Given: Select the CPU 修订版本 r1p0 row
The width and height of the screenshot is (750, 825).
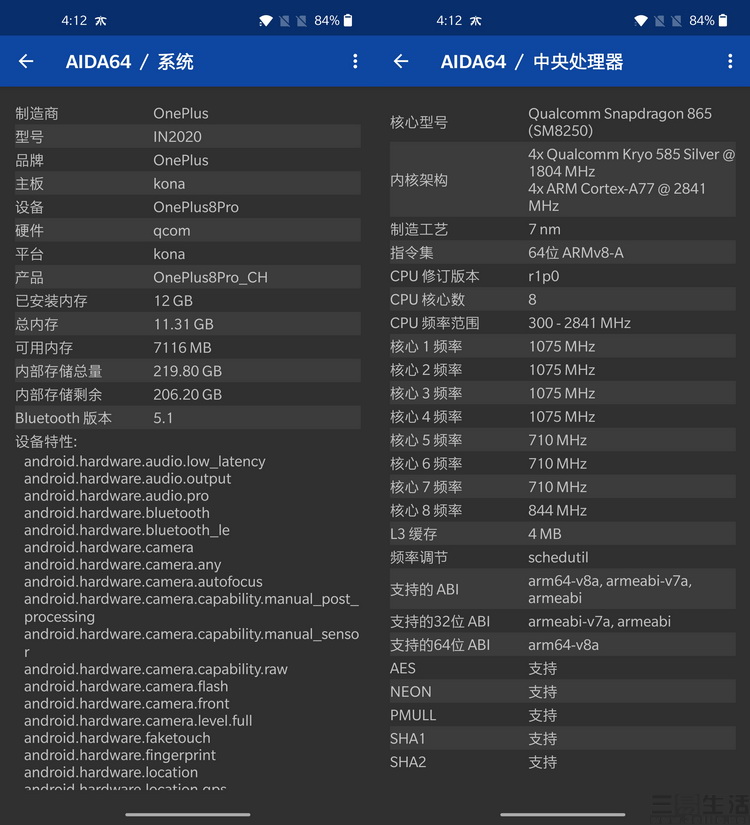Looking at the screenshot, I should [563, 276].
